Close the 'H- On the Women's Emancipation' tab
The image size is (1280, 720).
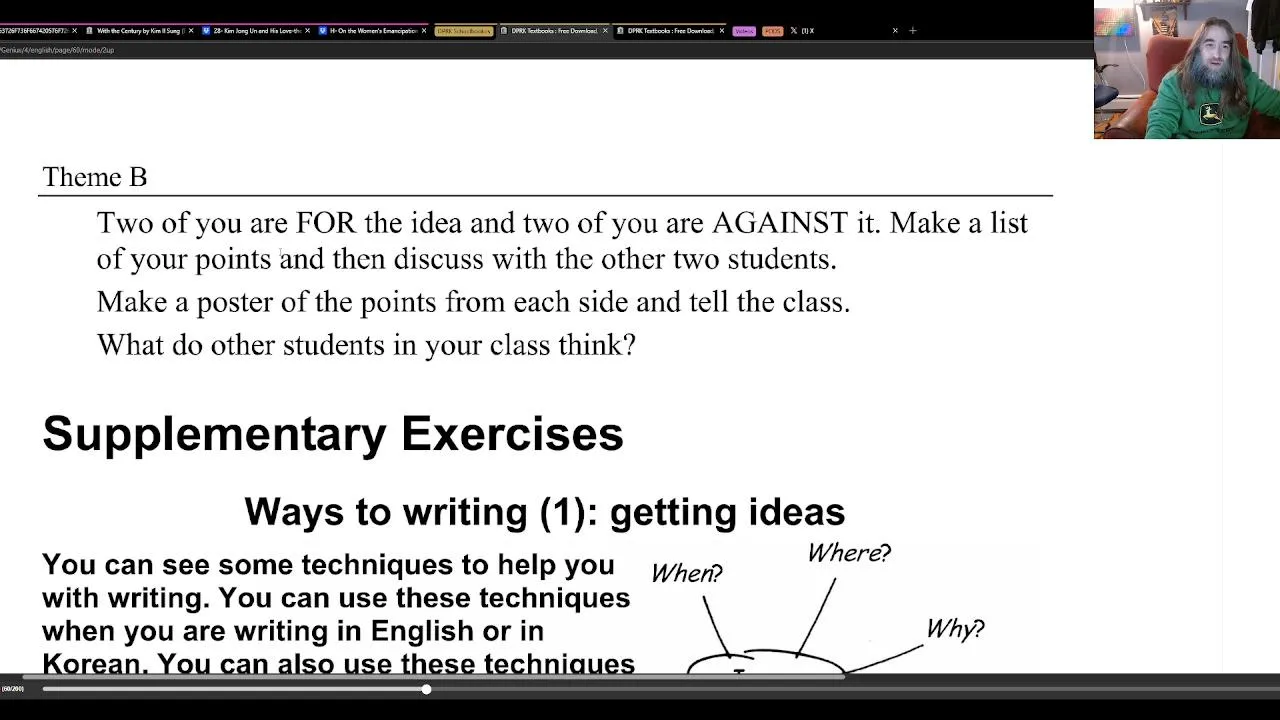pos(424,31)
